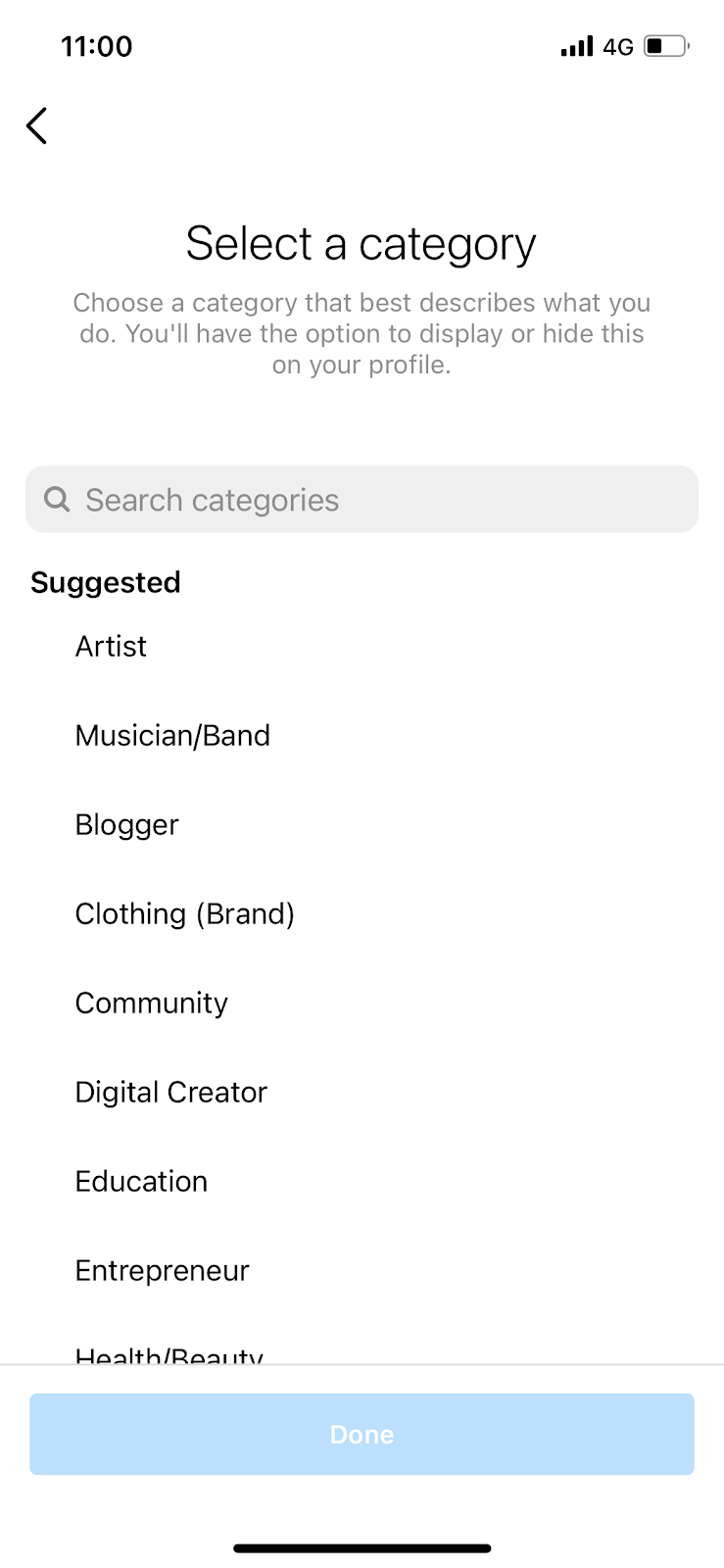The height and width of the screenshot is (1568, 724).
Task: Pick the Blogger category
Action: pyautogui.click(x=126, y=825)
